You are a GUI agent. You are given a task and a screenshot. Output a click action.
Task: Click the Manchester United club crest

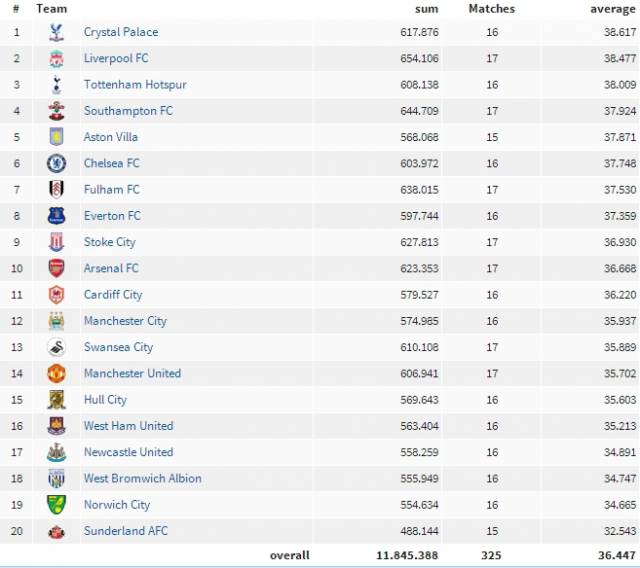[x=56, y=373]
